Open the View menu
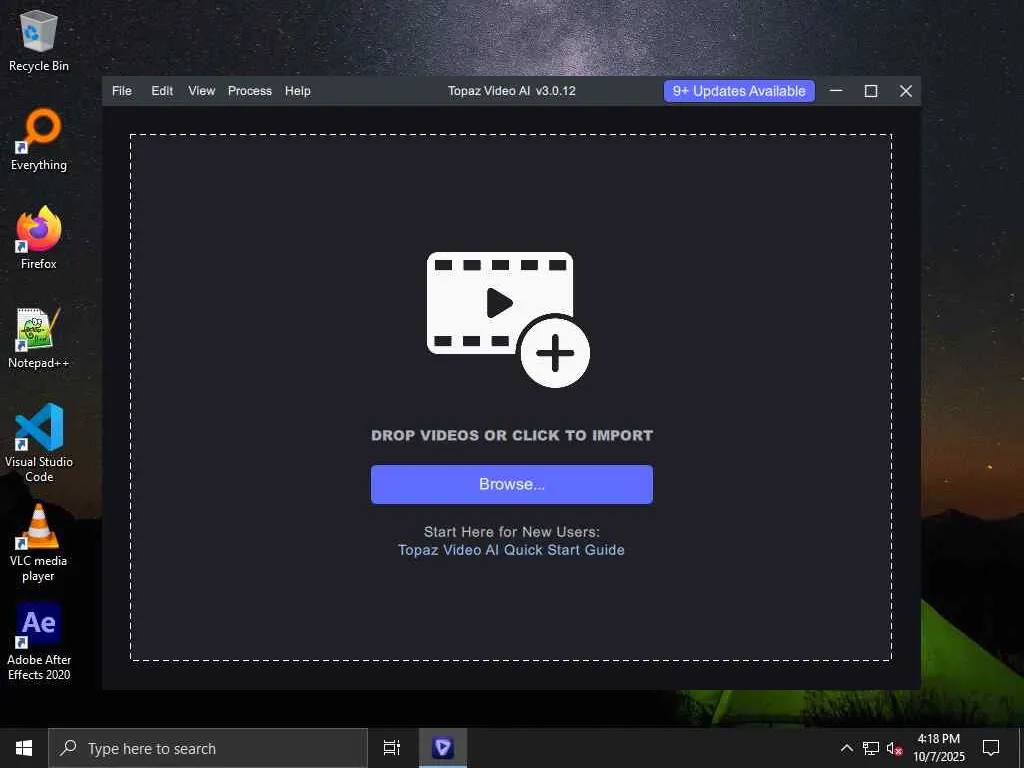The width and height of the screenshot is (1024, 768). 202,91
